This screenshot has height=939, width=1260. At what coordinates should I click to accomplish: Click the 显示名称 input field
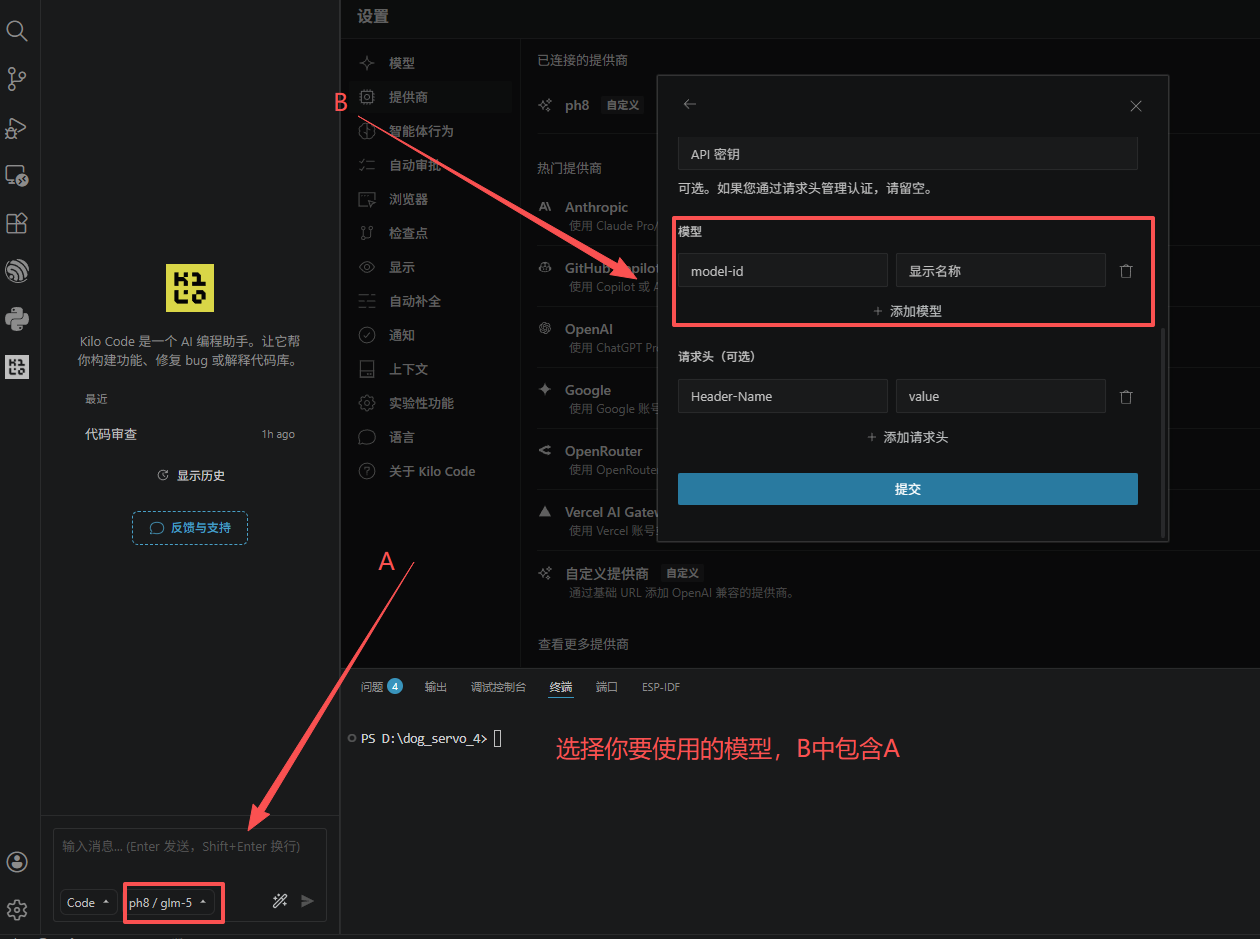point(1001,271)
